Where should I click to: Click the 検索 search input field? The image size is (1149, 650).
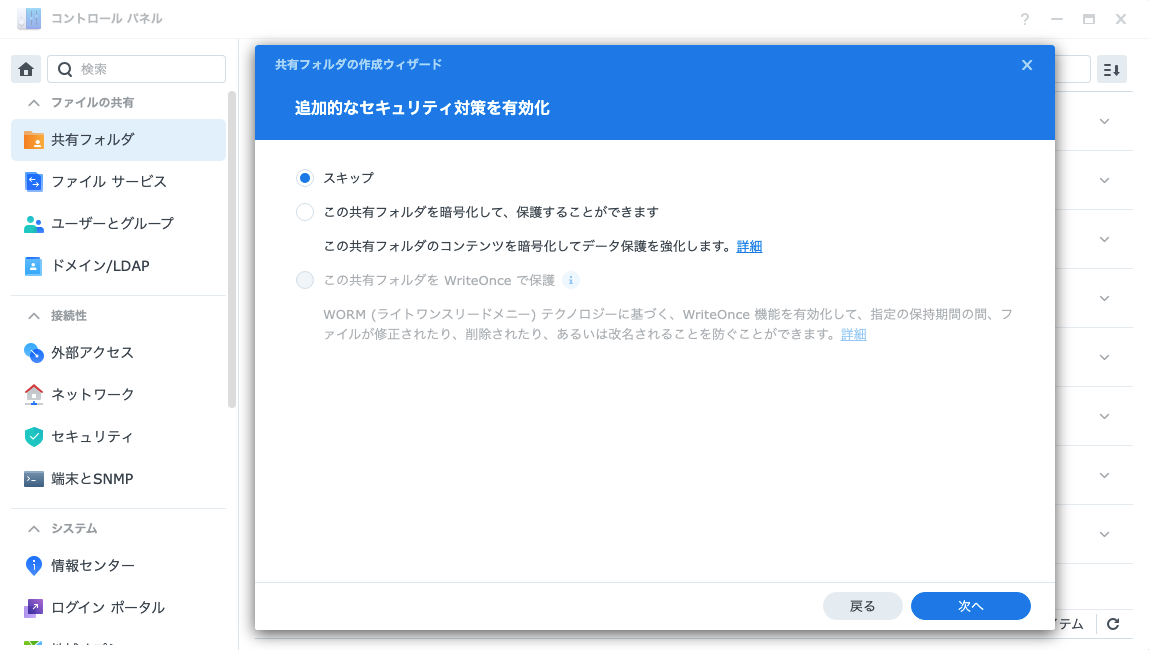coord(136,69)
